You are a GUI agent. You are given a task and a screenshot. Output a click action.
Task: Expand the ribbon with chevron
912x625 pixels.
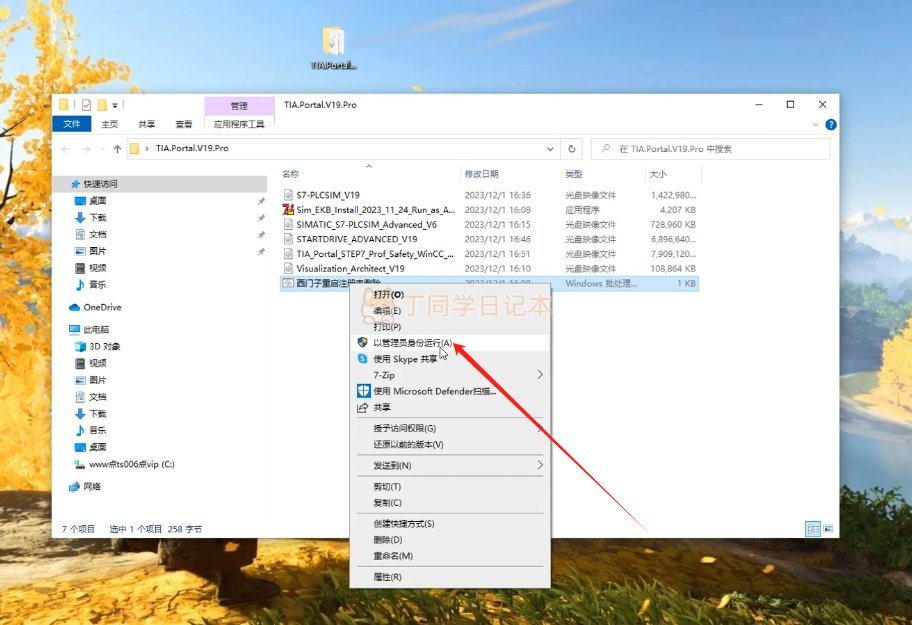[815, 124]
